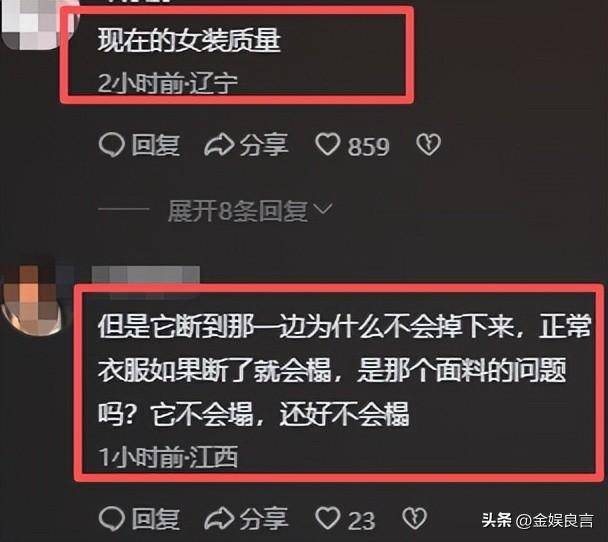Click the share arrow icon under Liaoning comment
The width and height of the screenshot is (608, 542).
(x=219, y=145)
